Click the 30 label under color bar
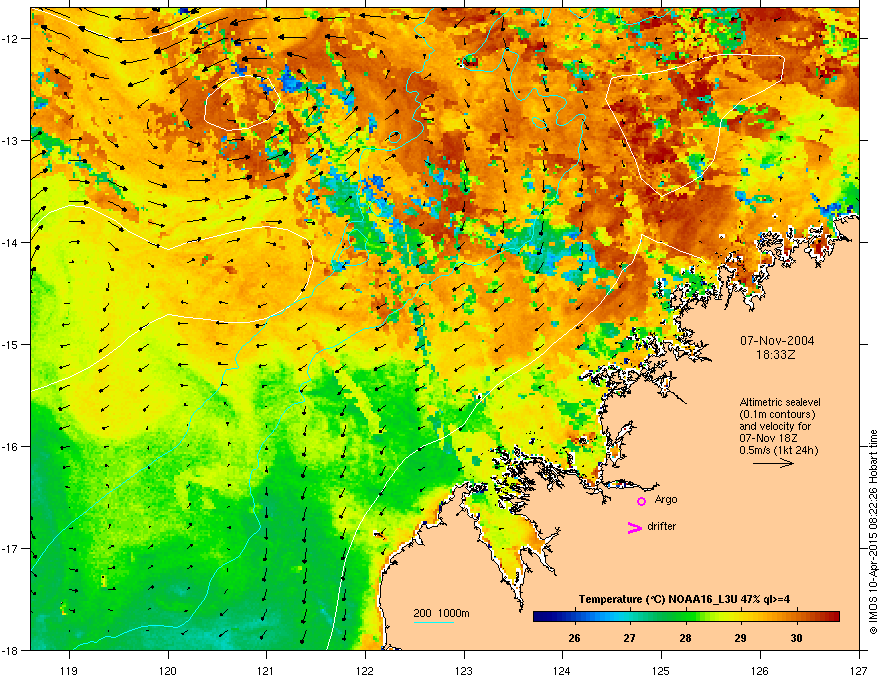Image resolution: width=880 pixels, height=680 pixels. 796,638
